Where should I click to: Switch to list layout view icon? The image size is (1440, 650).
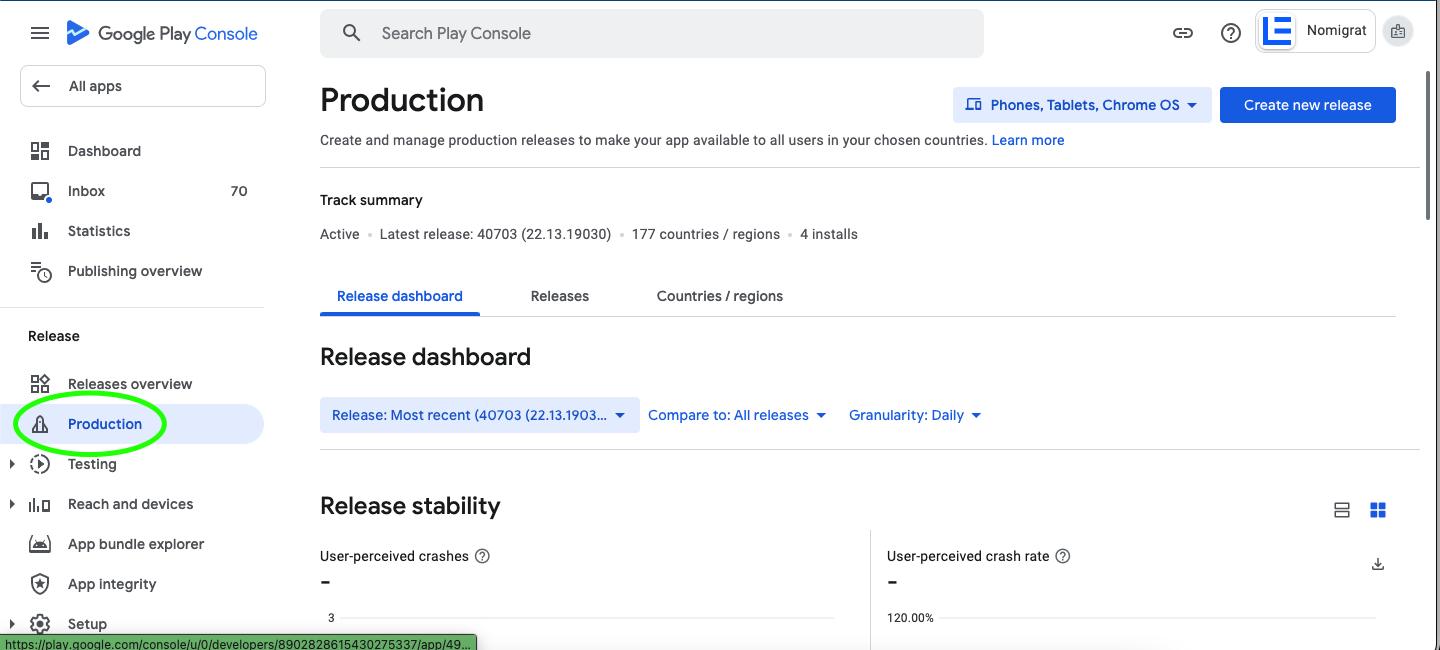(1342, 511)
